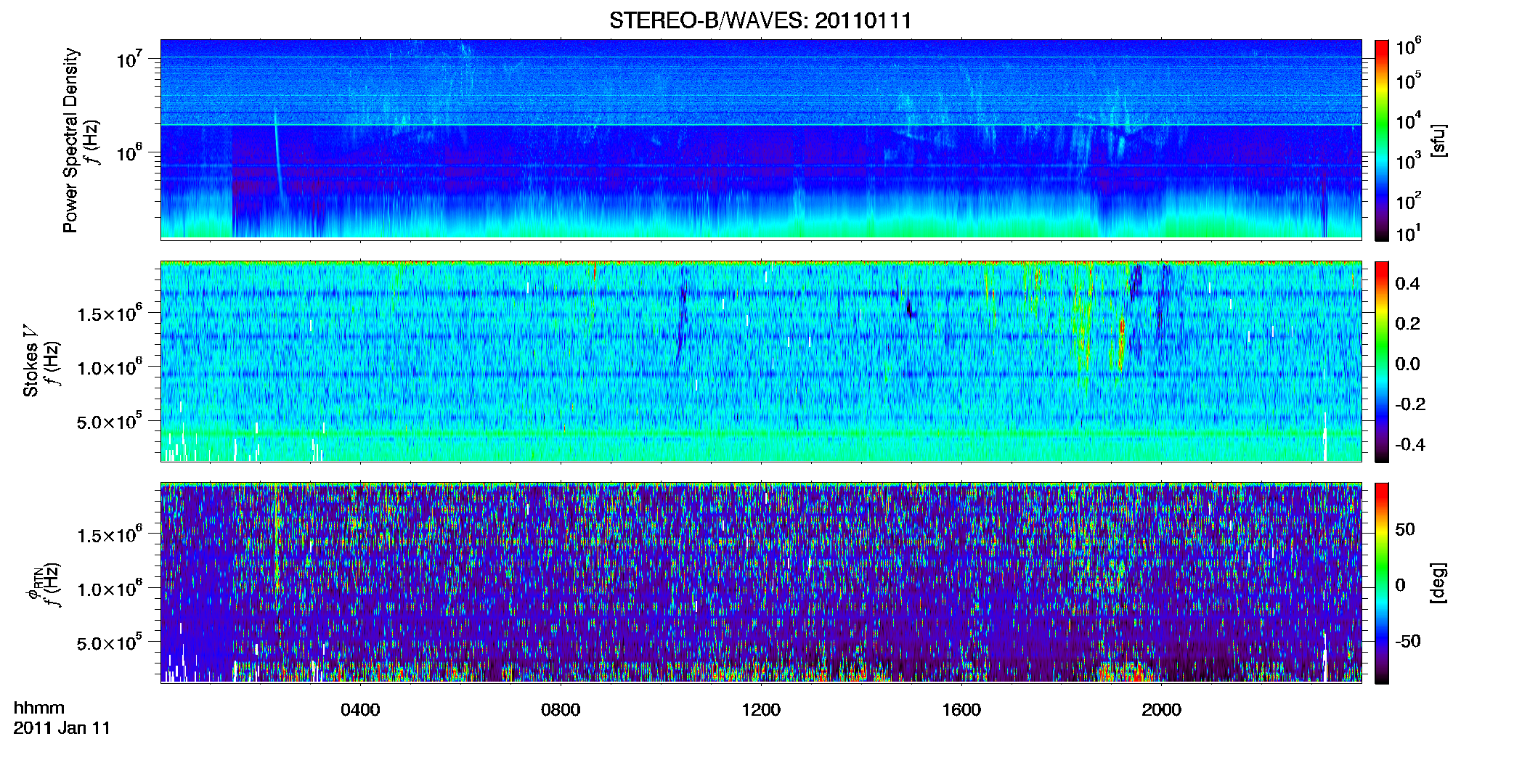
Task: Click the 0.4 label on Stokes V colorbar
Action: point(1407,284)
